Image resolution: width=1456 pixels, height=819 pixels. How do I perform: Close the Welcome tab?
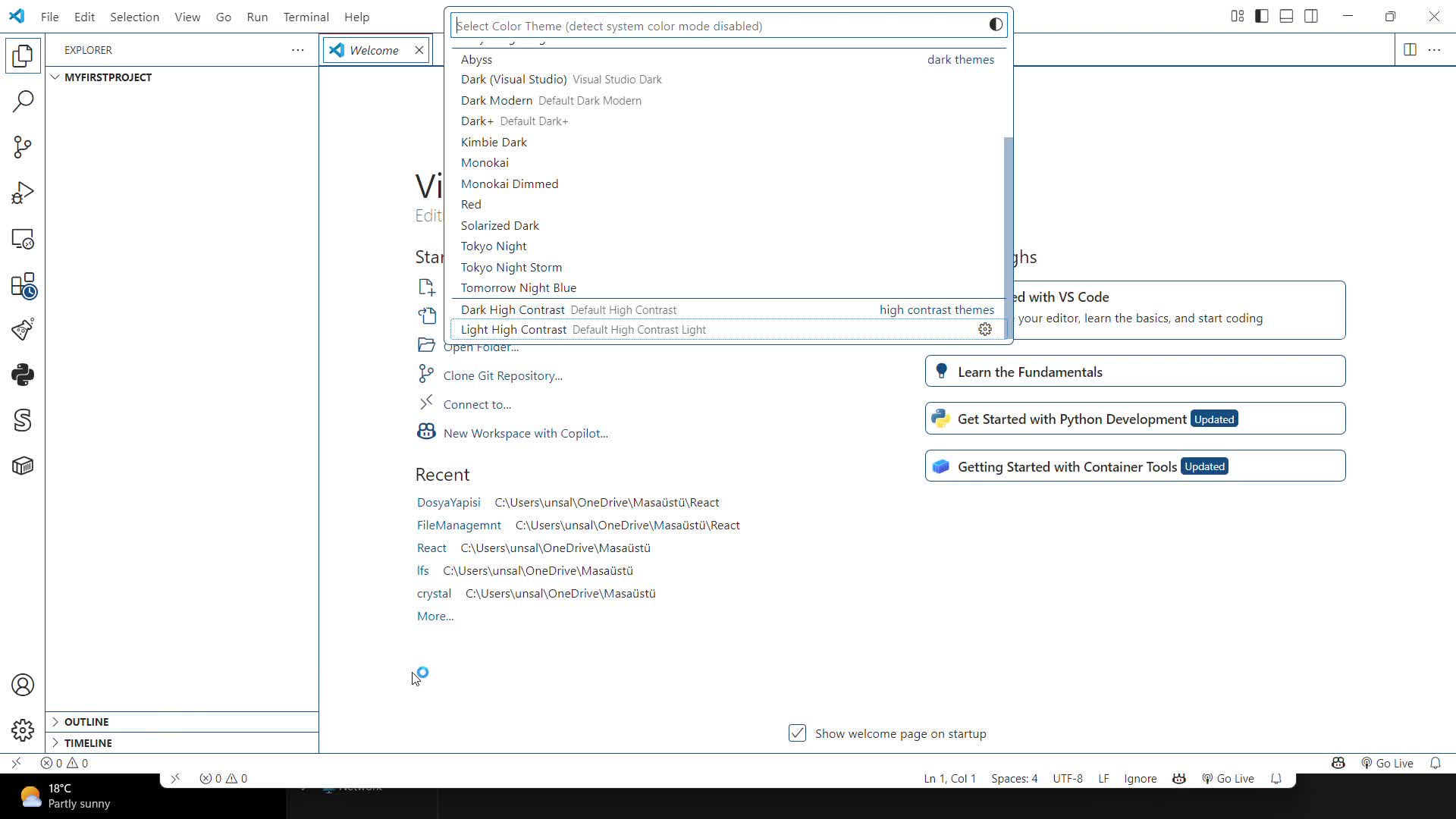pyautogui.click(x=419, y=50)
